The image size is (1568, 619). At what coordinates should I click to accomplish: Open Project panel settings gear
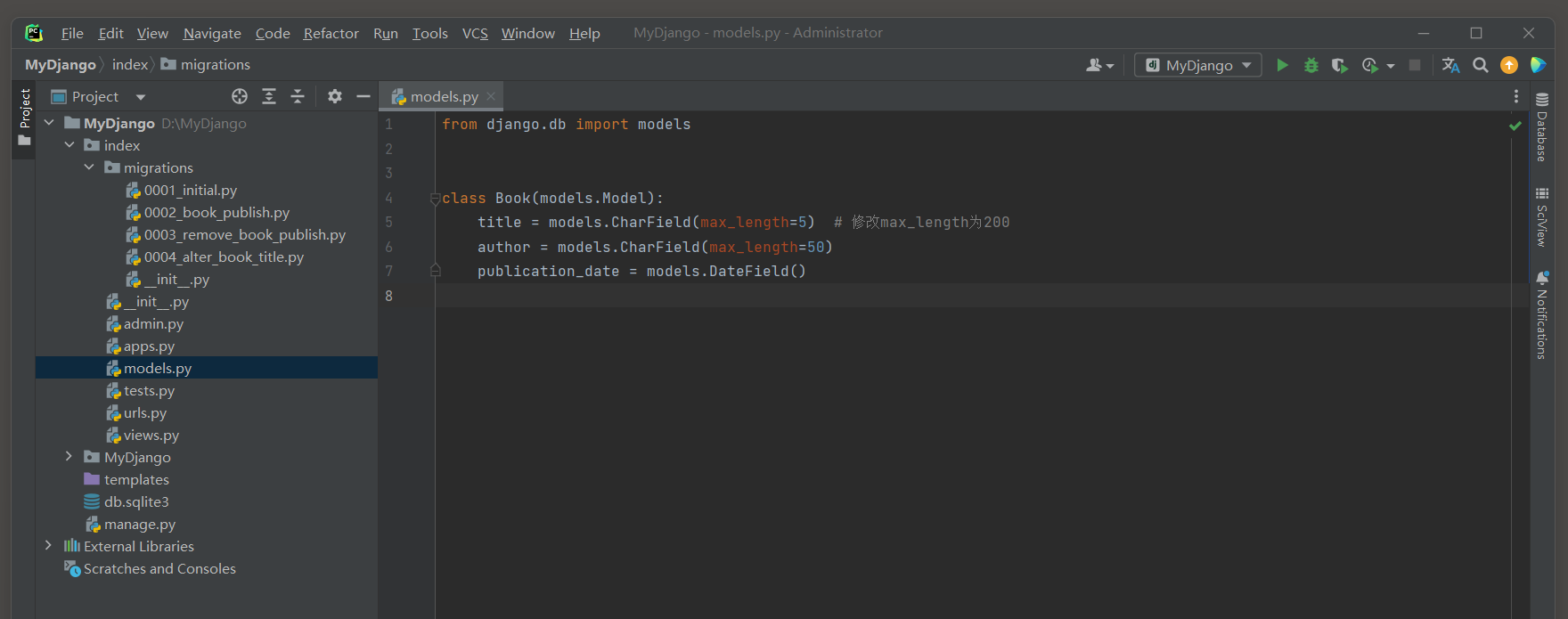point(334,96)
